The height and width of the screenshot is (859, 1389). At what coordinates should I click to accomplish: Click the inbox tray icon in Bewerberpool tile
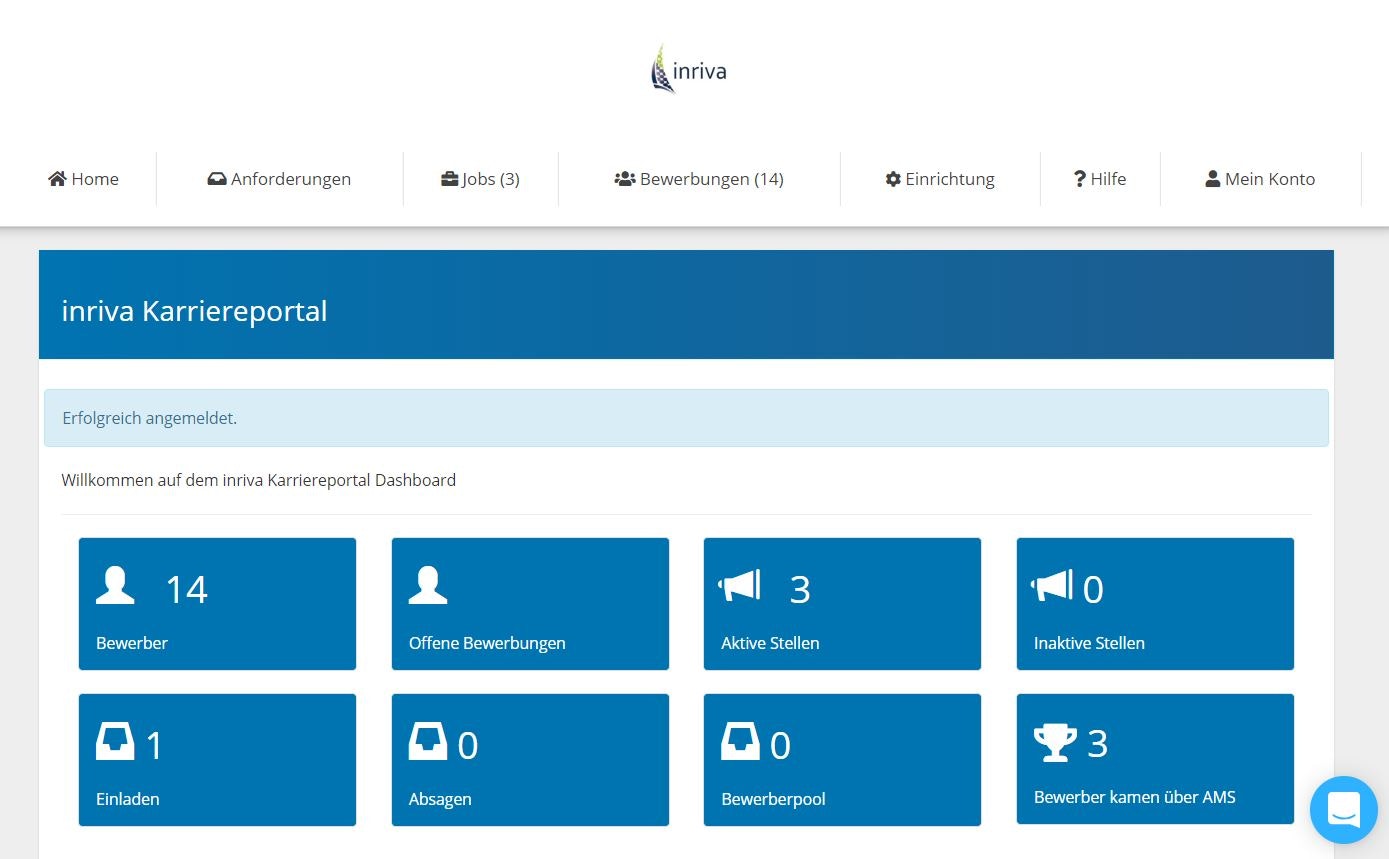[x=740, y=742]
